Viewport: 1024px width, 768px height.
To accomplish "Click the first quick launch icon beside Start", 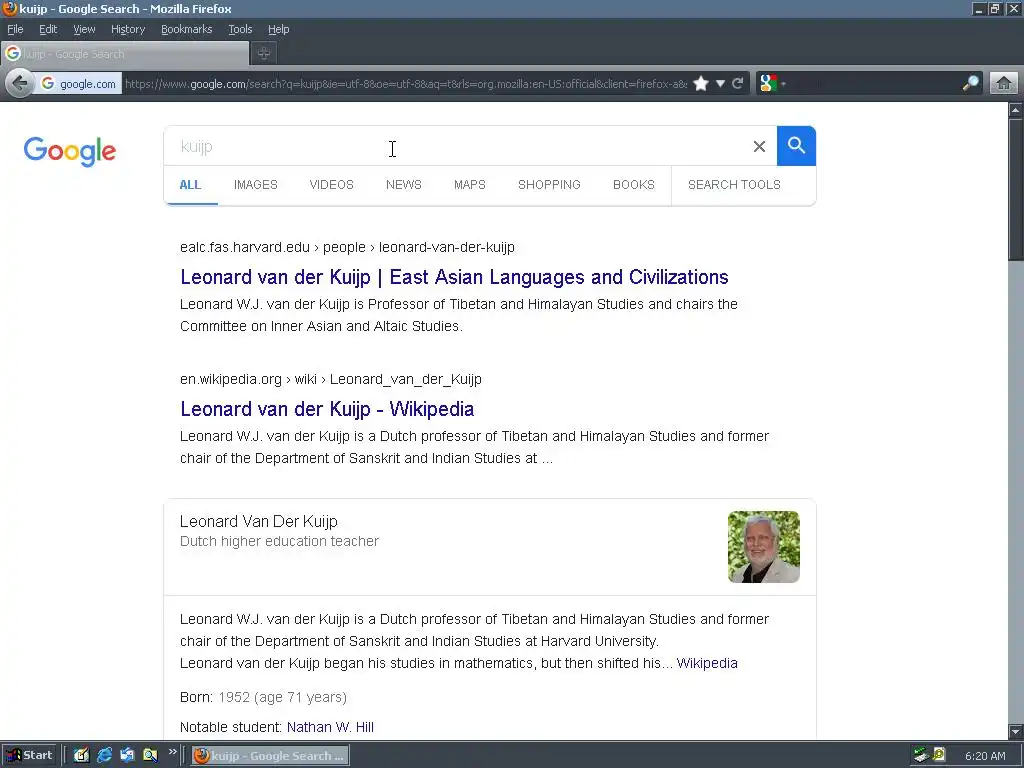I will pyautogui.click(x=81, y=756).
